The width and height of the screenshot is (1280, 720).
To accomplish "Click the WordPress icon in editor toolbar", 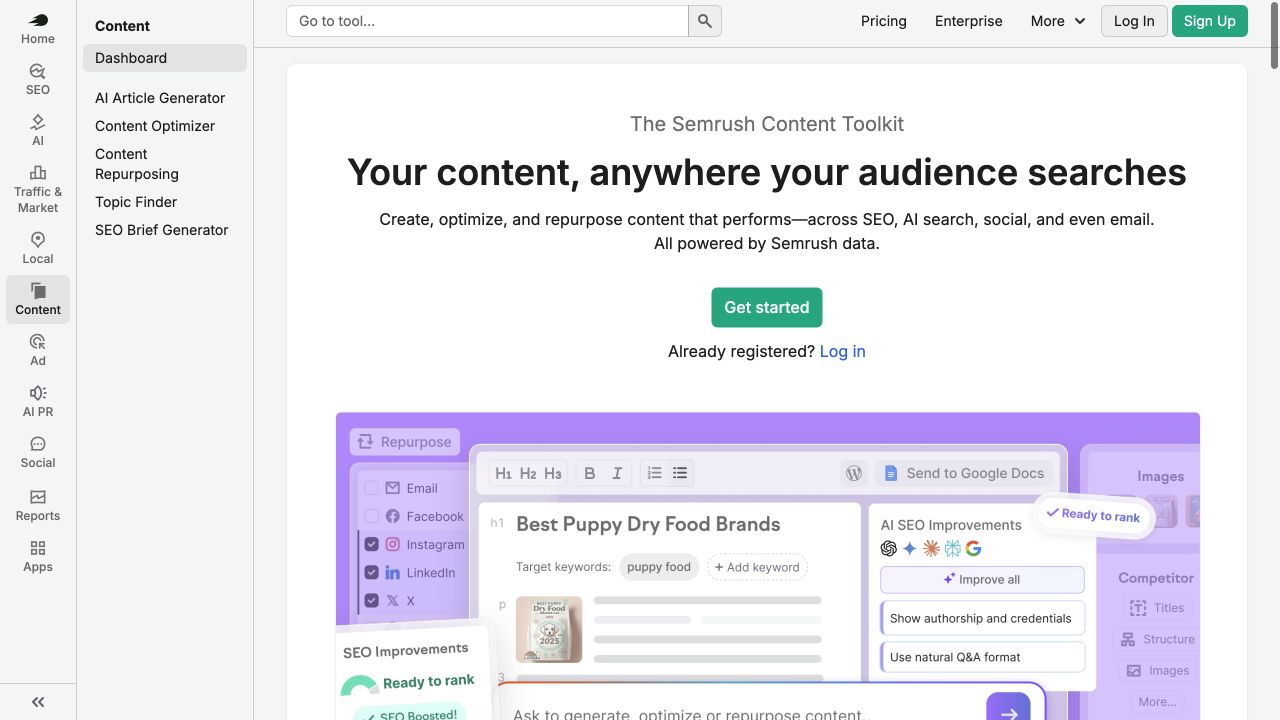I will pos(854,473).
